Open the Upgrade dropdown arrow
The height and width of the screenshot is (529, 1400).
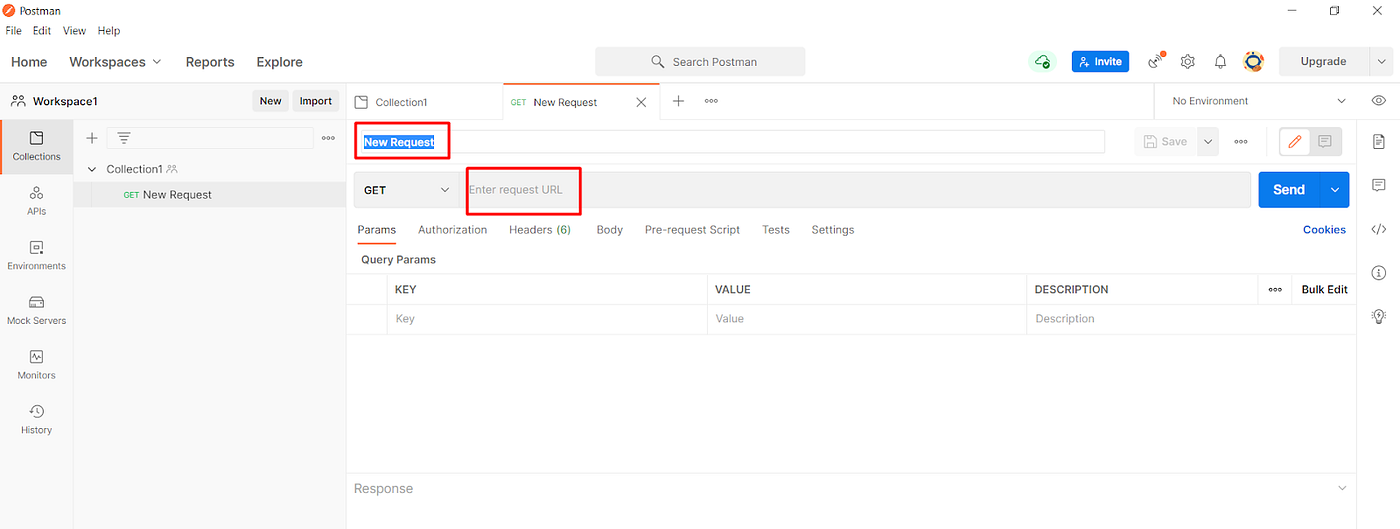[1381, 61]
